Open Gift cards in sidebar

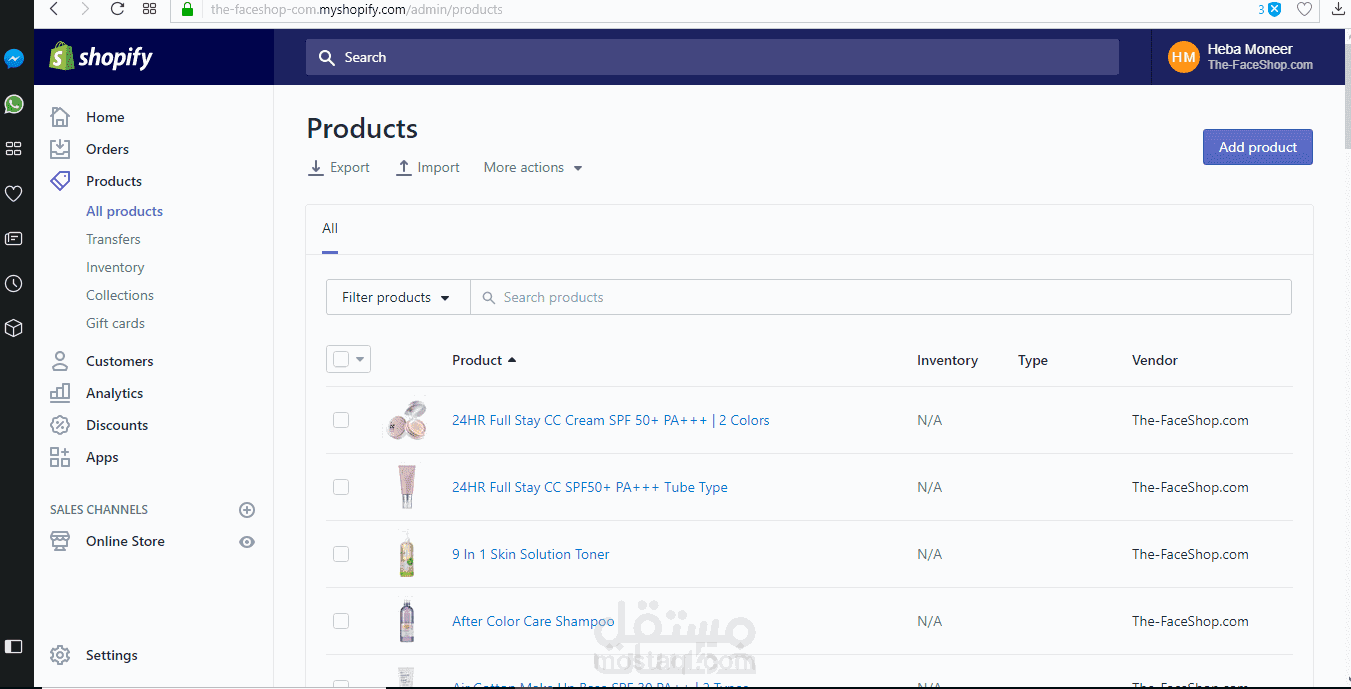[115, 323]
